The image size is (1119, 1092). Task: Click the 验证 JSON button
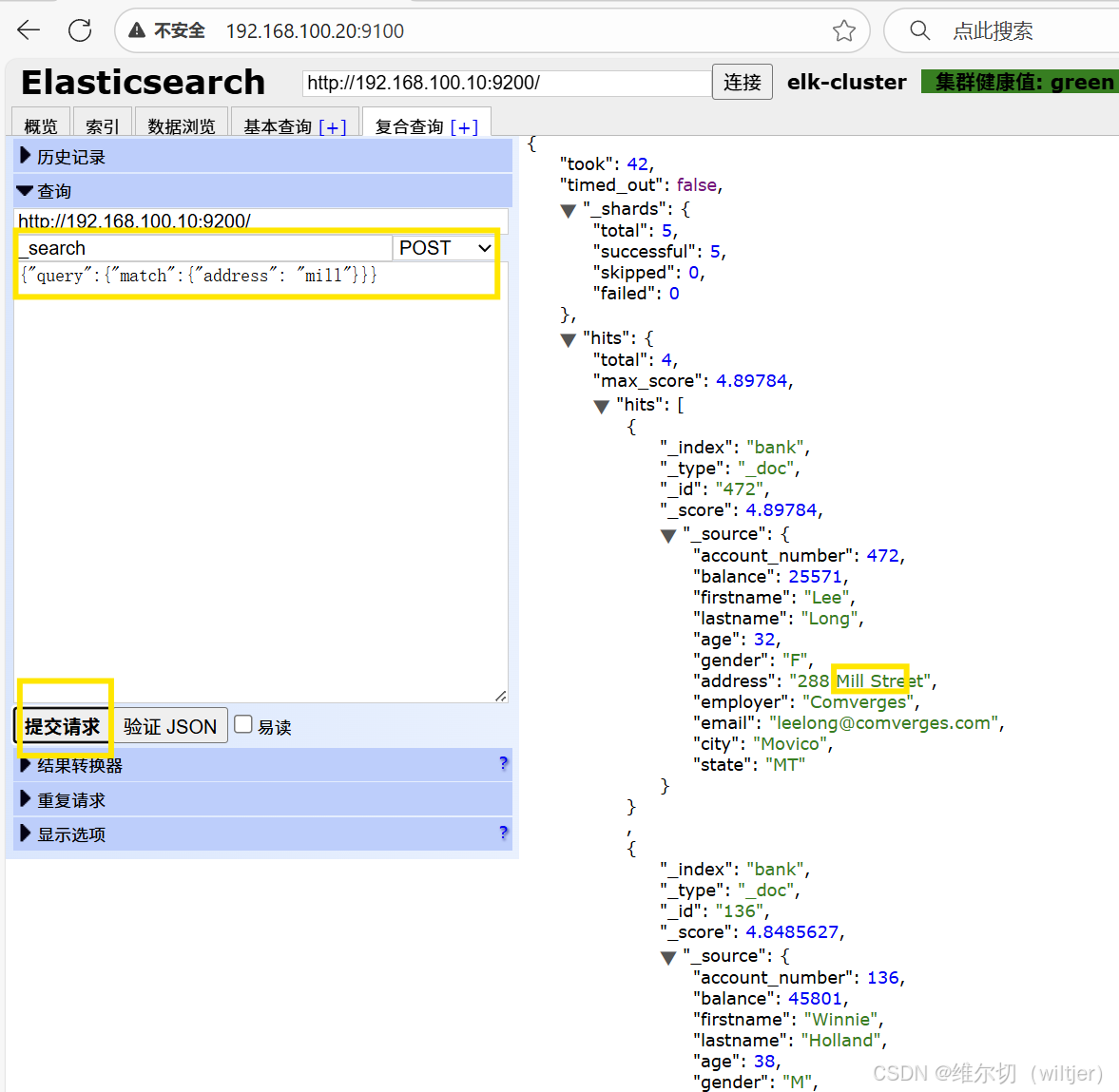[x=170, y=726]
